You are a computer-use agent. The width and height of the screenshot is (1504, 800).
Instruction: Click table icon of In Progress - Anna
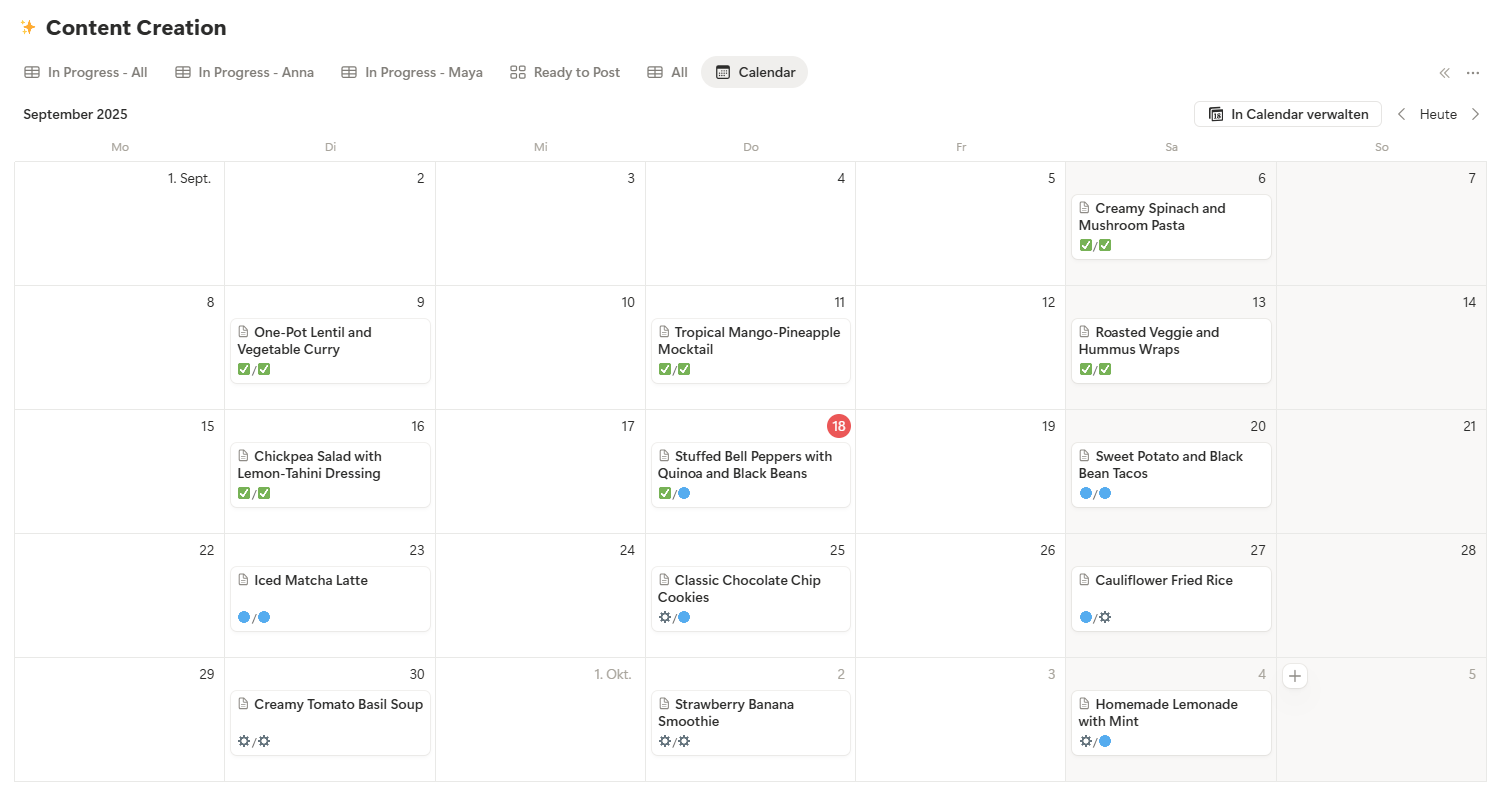click(183, 72)
